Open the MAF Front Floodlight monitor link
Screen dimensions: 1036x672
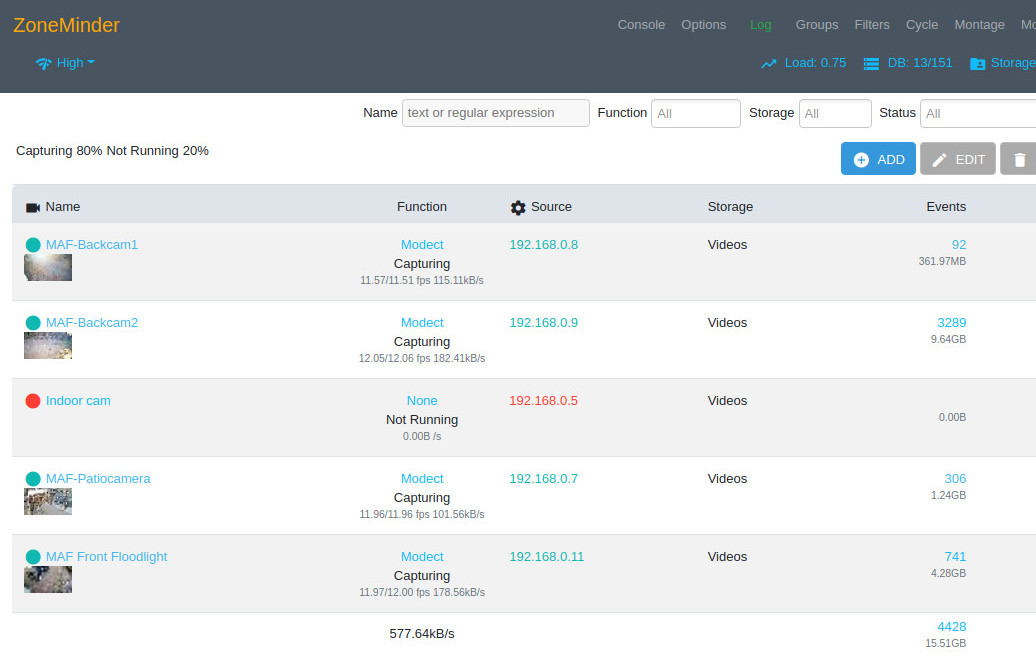106,556
